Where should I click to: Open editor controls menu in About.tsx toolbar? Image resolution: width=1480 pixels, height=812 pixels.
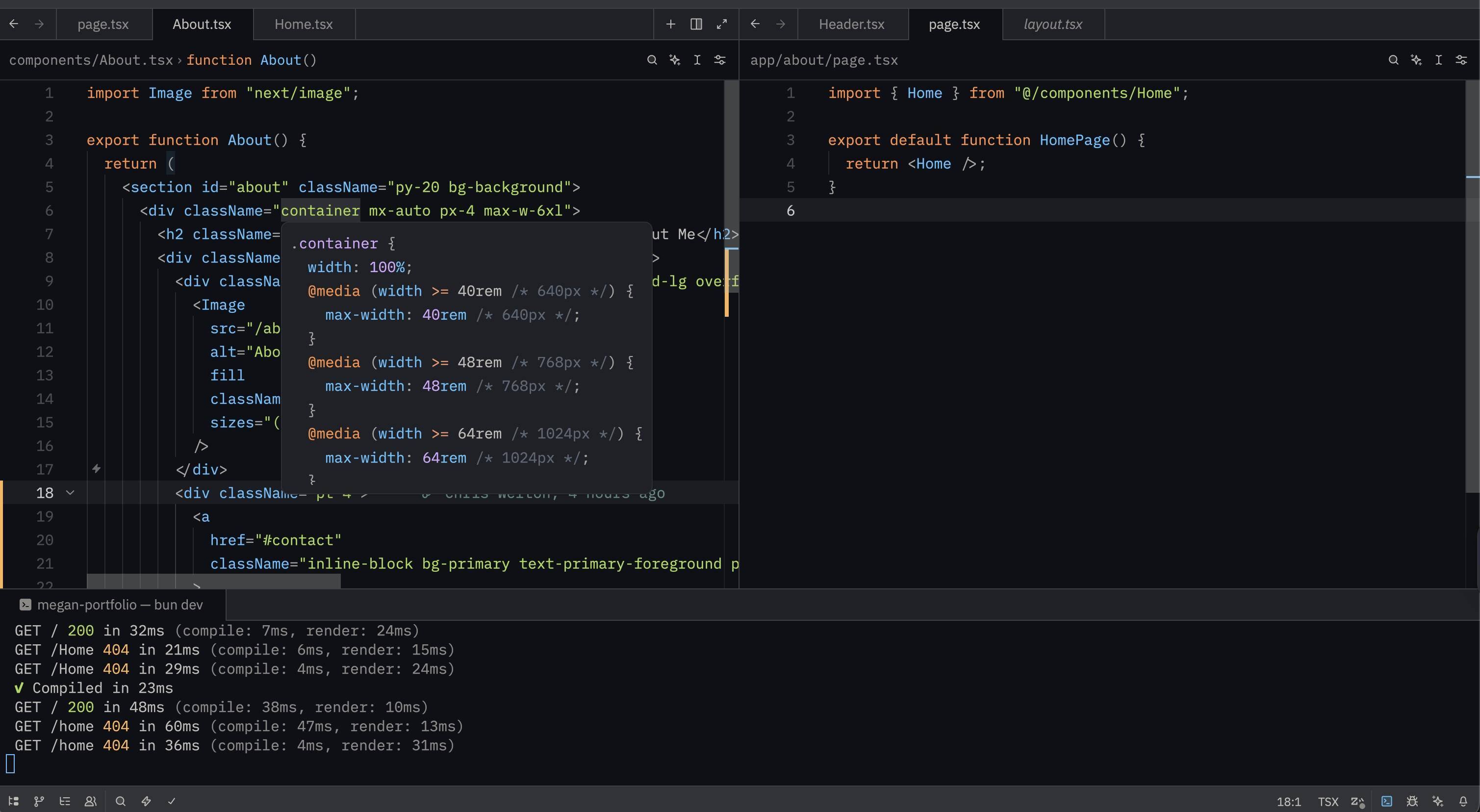[719, 60]
